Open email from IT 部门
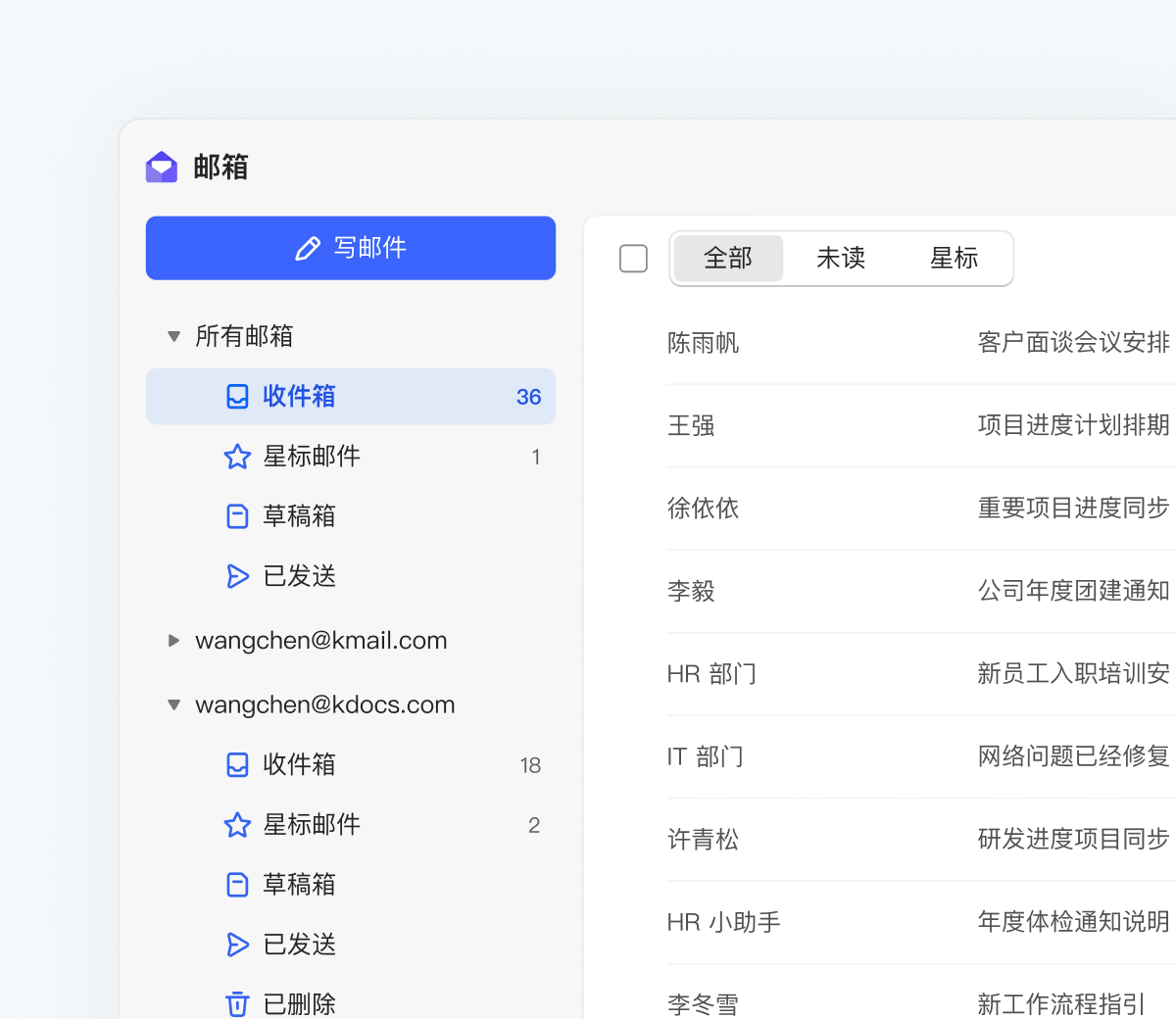1176x1019 pixels. coord(706,756)
